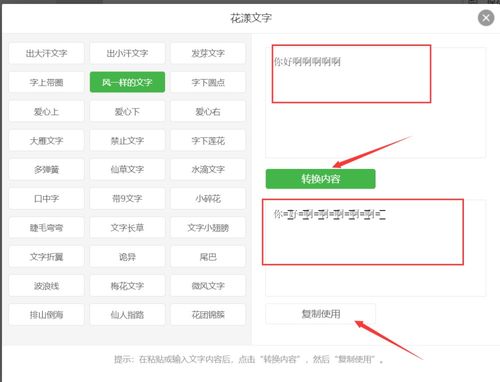Viewport: 500px width, 382px height.
Task: Choose the 禁止文字 style
Action: 127,140
